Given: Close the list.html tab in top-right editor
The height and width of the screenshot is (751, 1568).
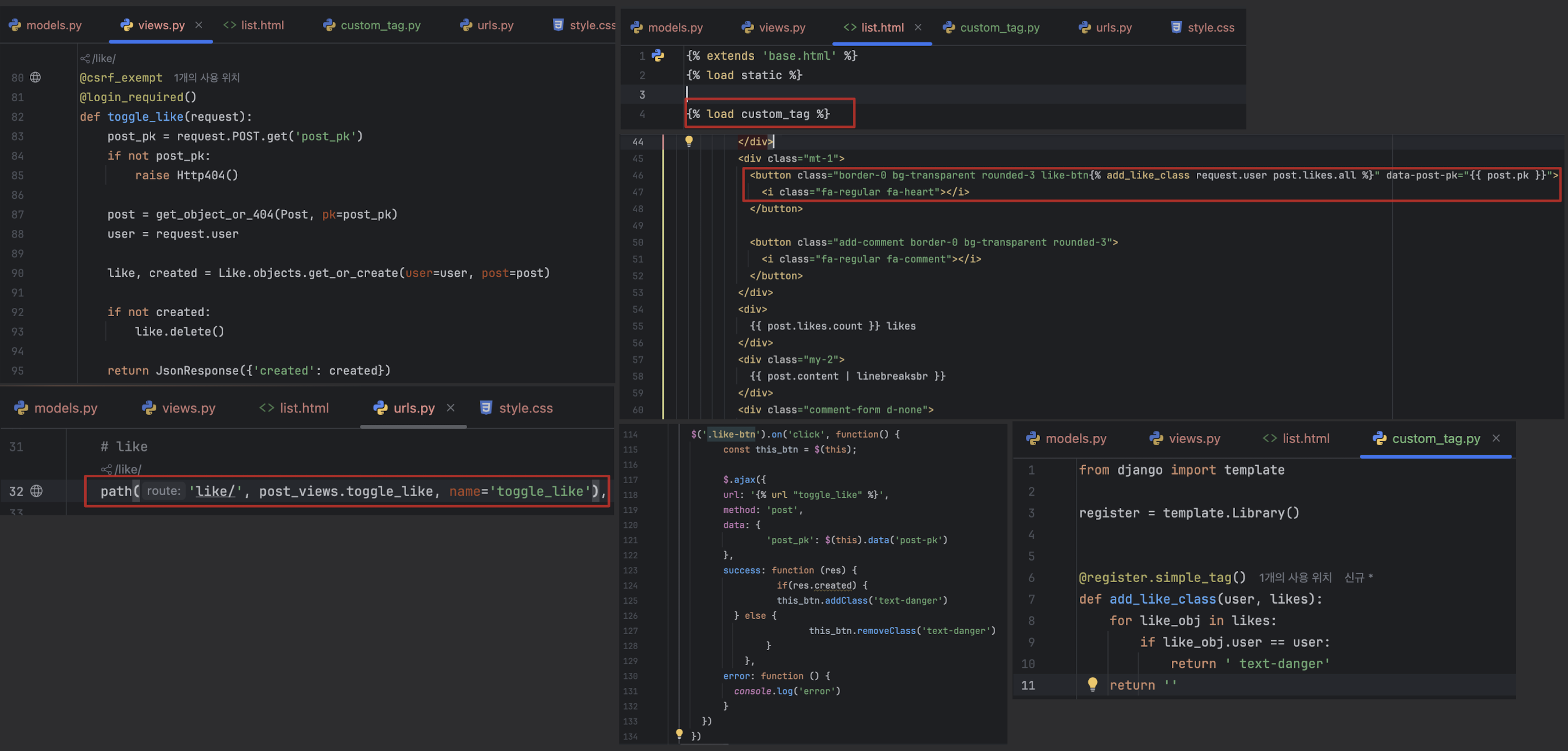Looking at the screenshot, I should pyautogui.click(x=918, y=27).
